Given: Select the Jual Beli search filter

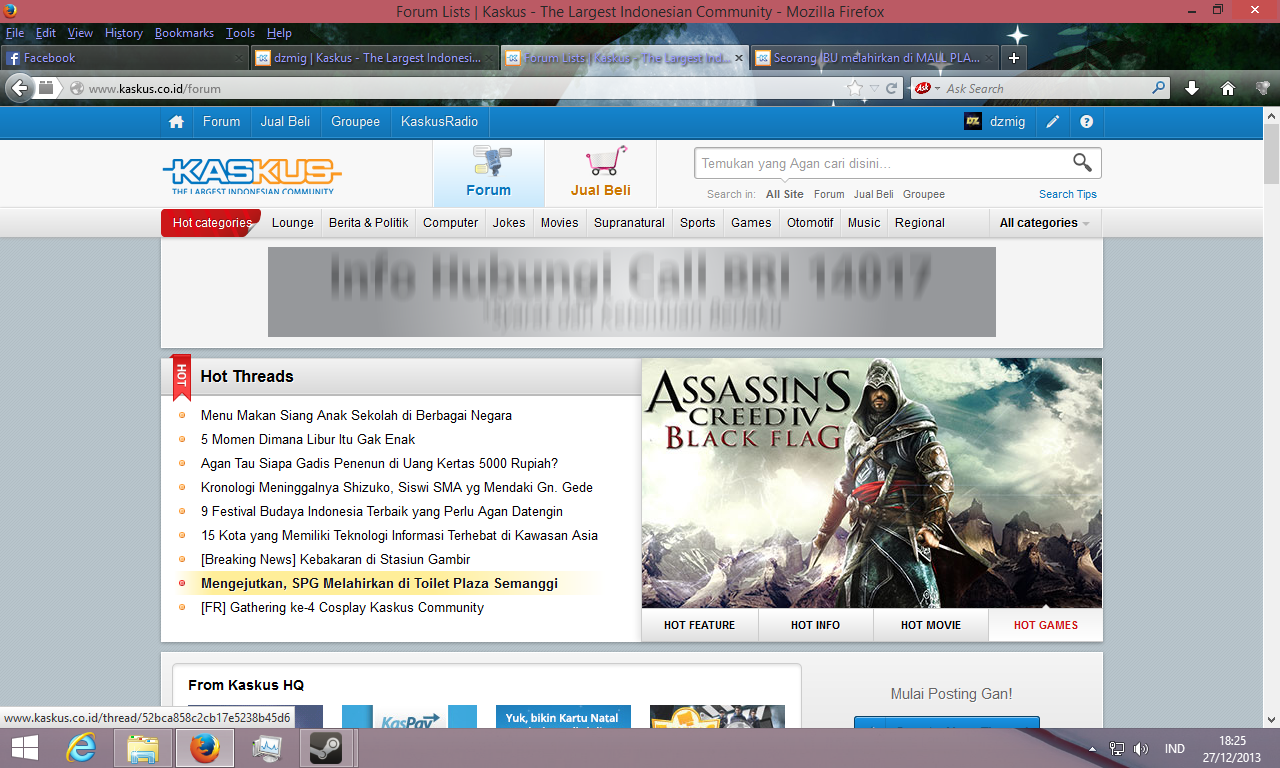Looking at the screenshot, I should click(x=874, y=194).
